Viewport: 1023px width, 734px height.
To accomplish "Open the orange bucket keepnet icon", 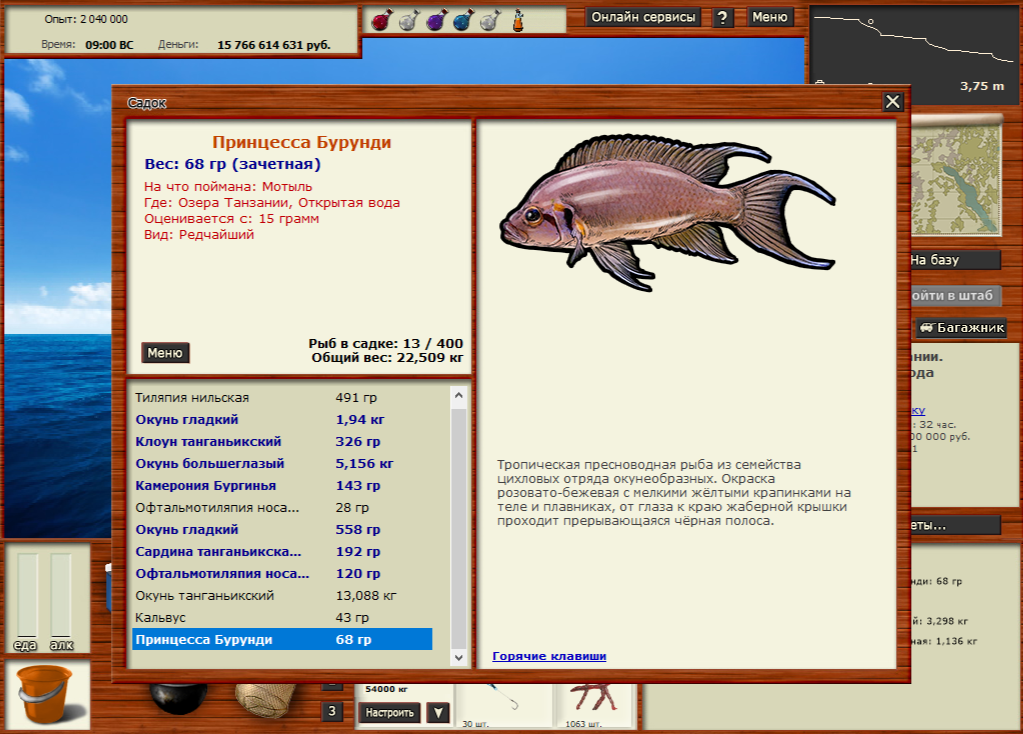I will (x=47, y=694).
